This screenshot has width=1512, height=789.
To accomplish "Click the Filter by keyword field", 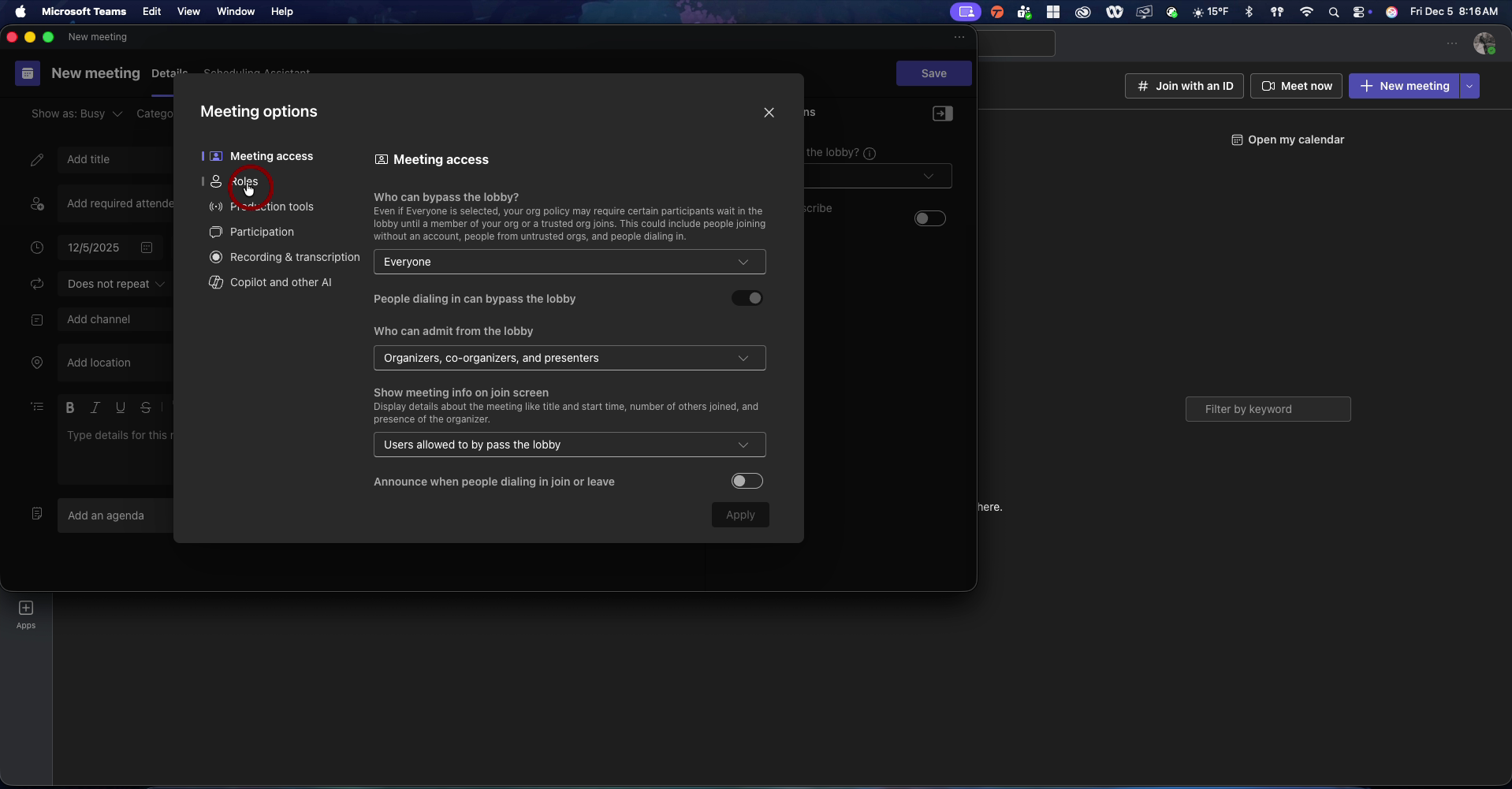I will pyautogui.click(x=1268, y=409).
